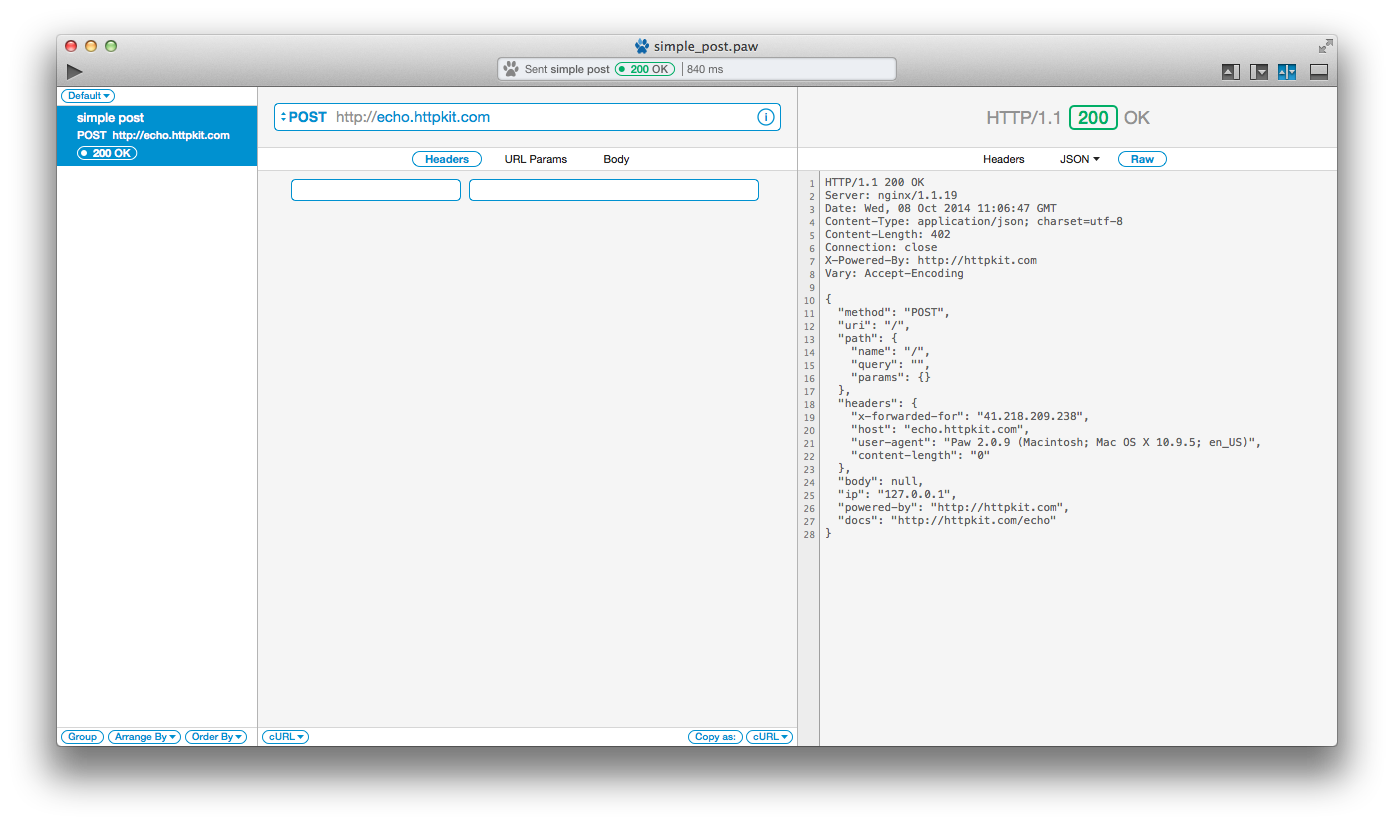Open the response Headers tab
This screenshot has width=1394, height=825.
tap(1003, 159)
